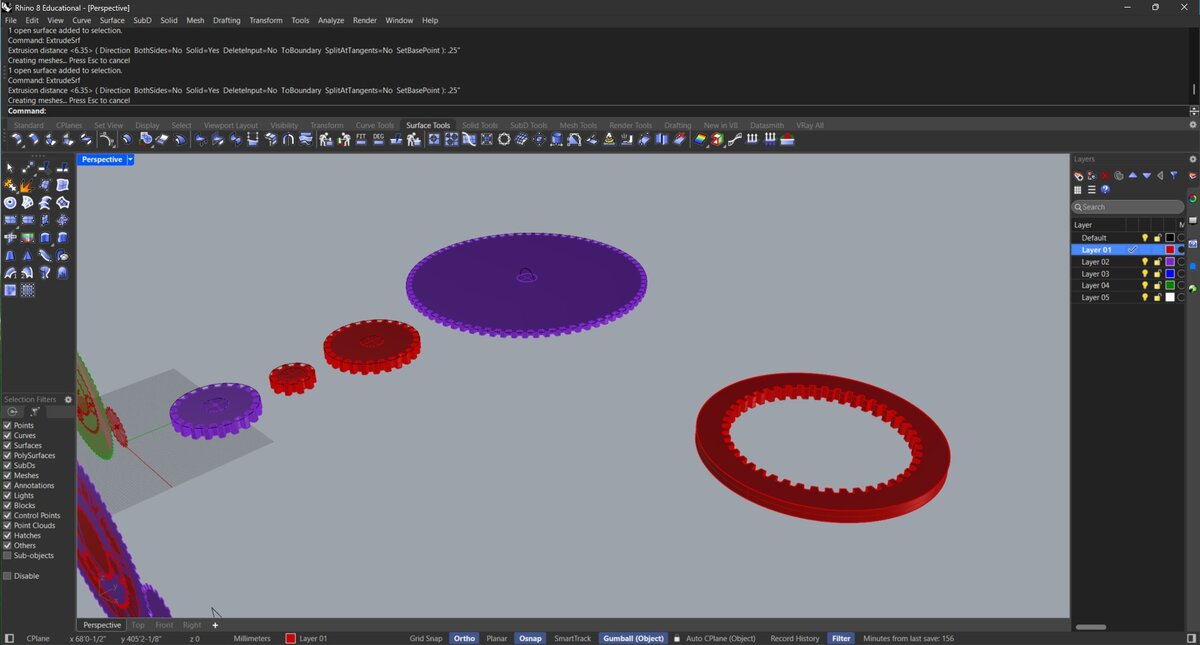This screenshot has width=1200, height=645.
Task: Switch to the Top viewport tab
Action: 138,625
